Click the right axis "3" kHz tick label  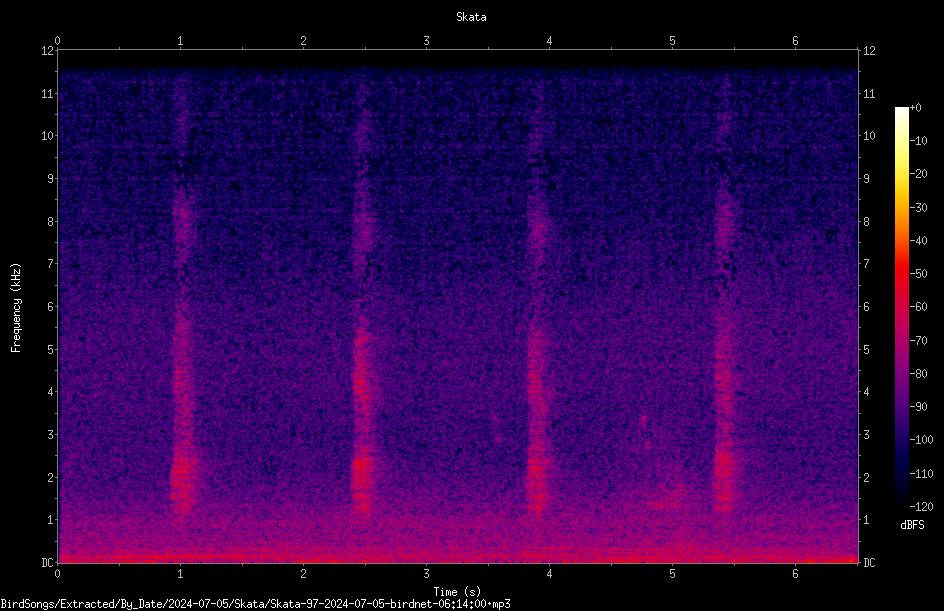(x=866, y=435)
